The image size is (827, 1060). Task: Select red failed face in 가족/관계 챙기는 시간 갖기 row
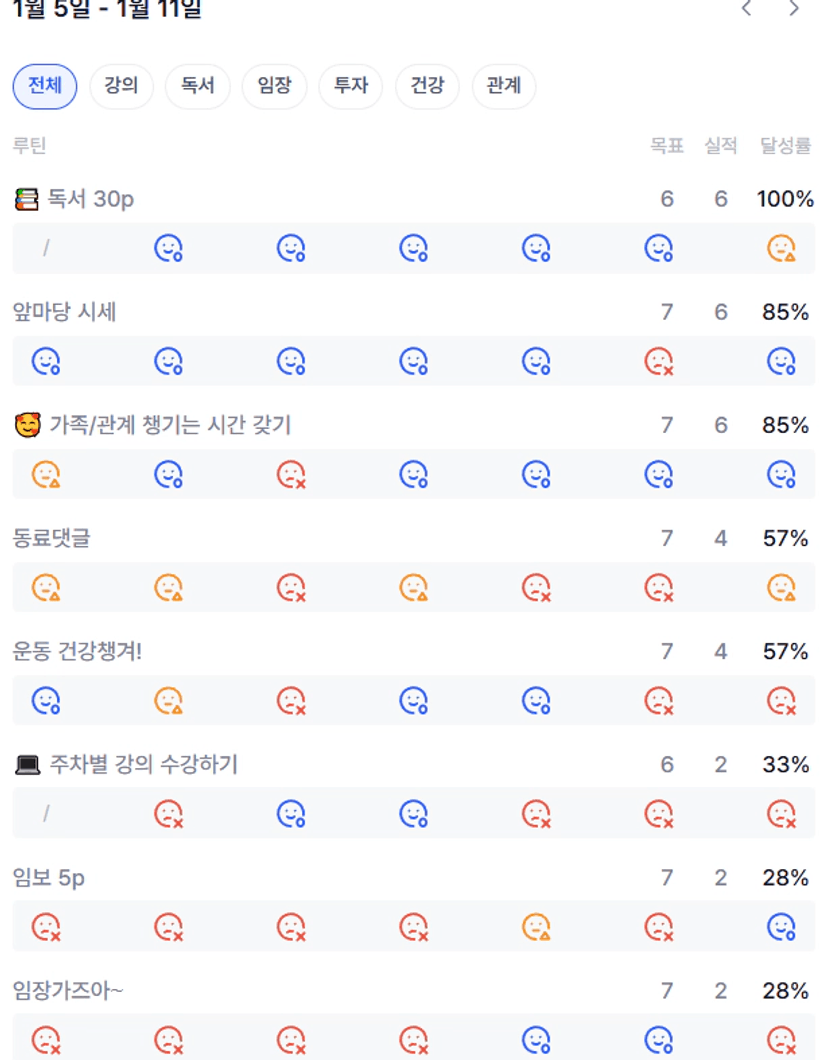pyautogui.click(x=291, y=474)
